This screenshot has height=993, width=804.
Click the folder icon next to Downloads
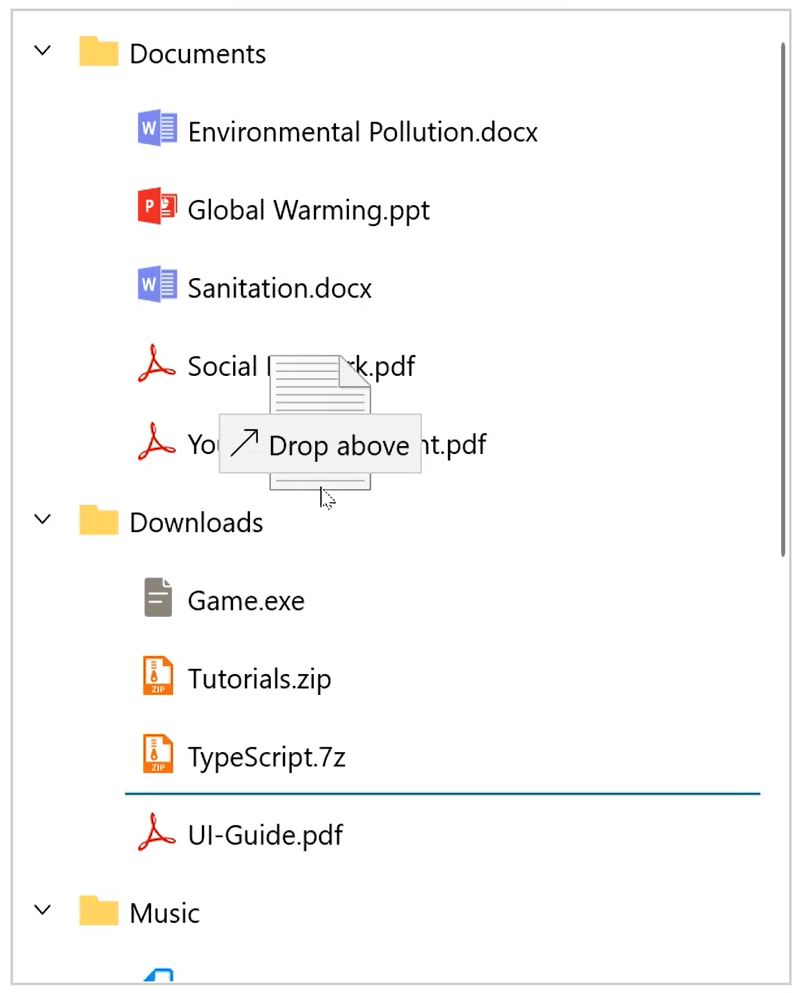point(98,519)
